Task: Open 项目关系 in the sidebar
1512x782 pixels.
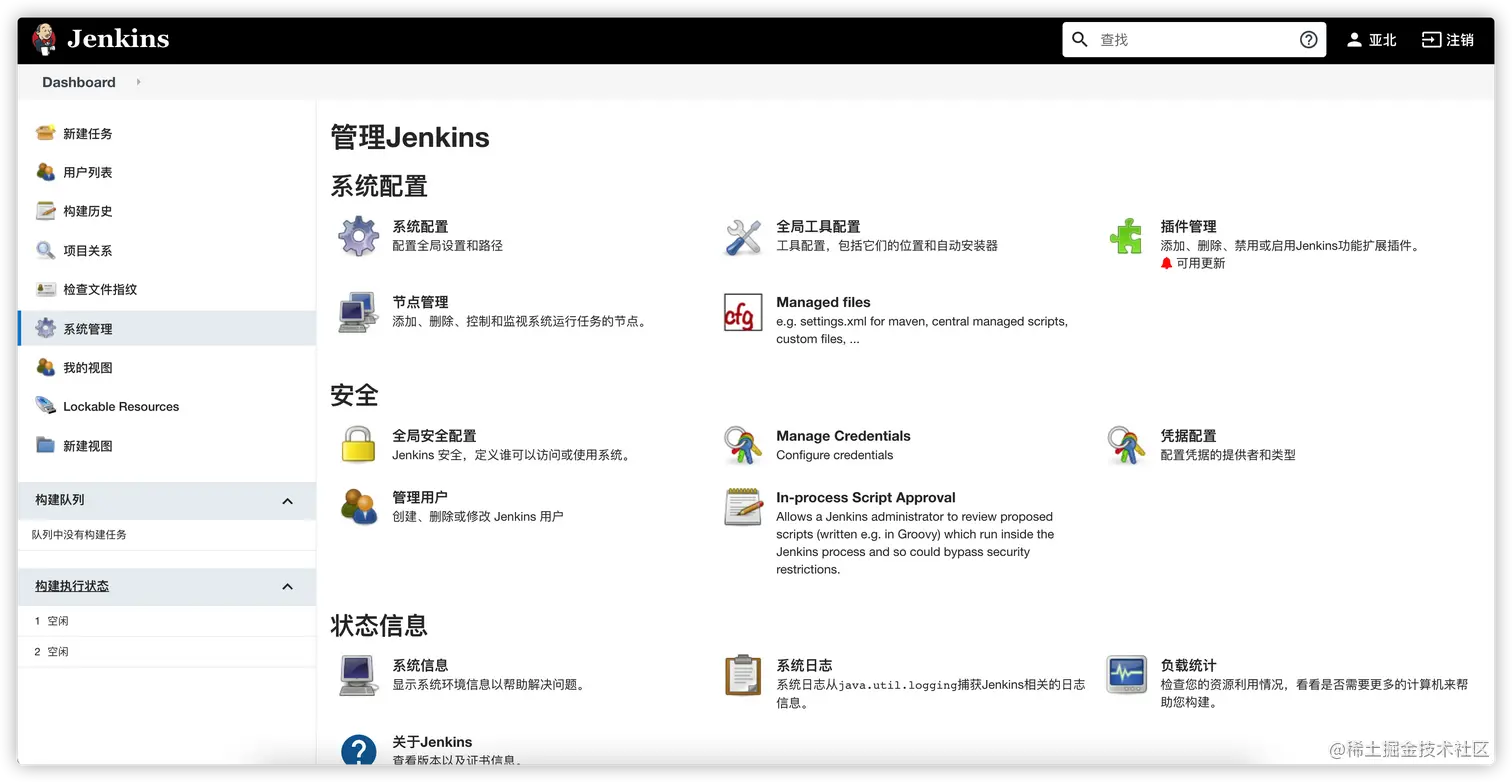Action: point(88,250)
